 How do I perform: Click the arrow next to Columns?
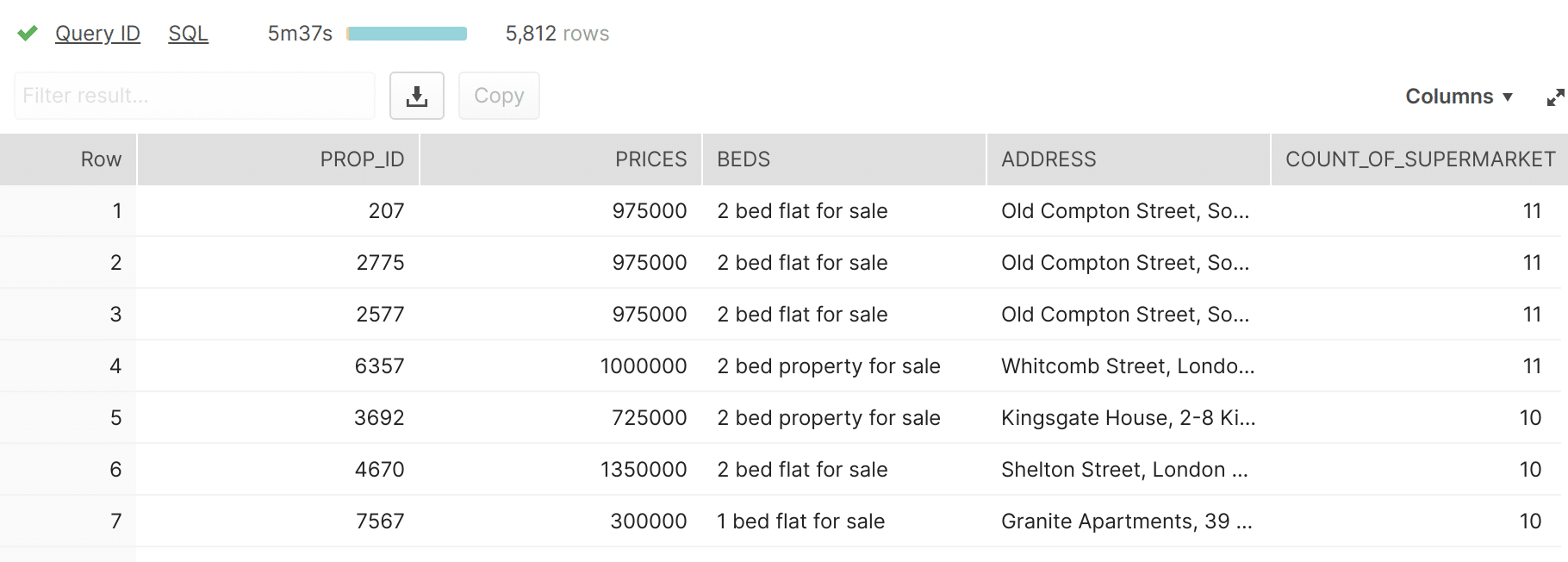point(1508,97)
